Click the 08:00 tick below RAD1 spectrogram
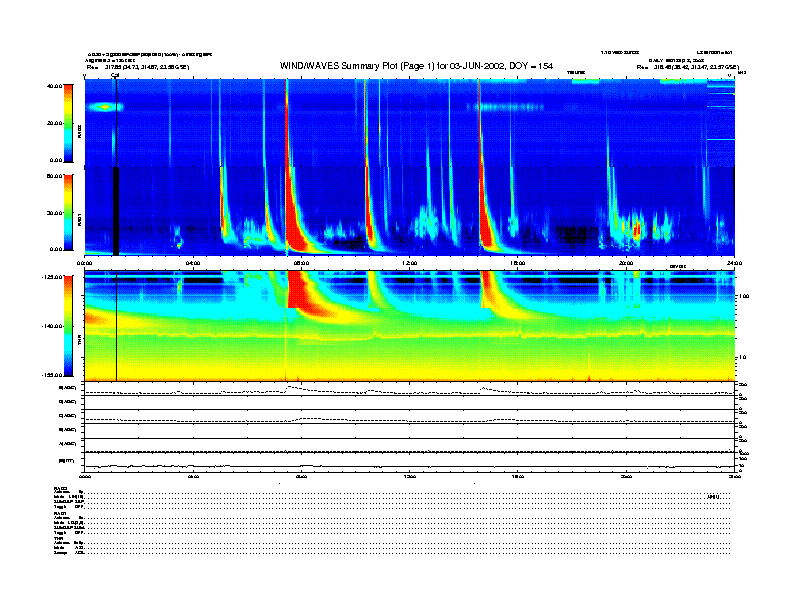The width and height of the screenshot is (792, 612). pos(301,263)
